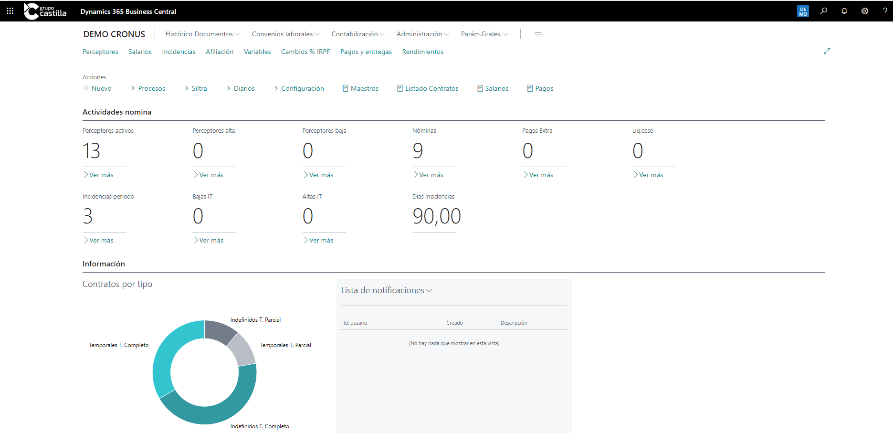Click the help question mark icon

[884, 10]
